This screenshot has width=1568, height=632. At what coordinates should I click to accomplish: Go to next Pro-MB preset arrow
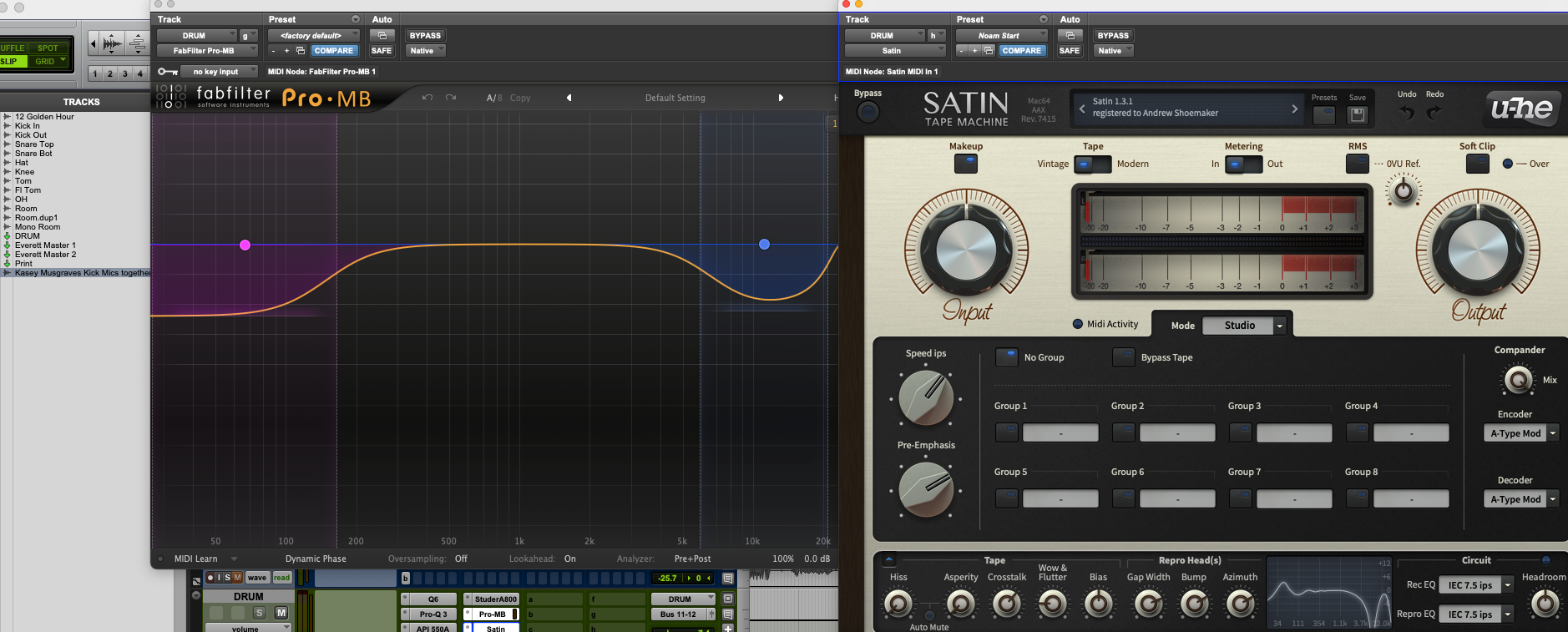pos(781,98)
